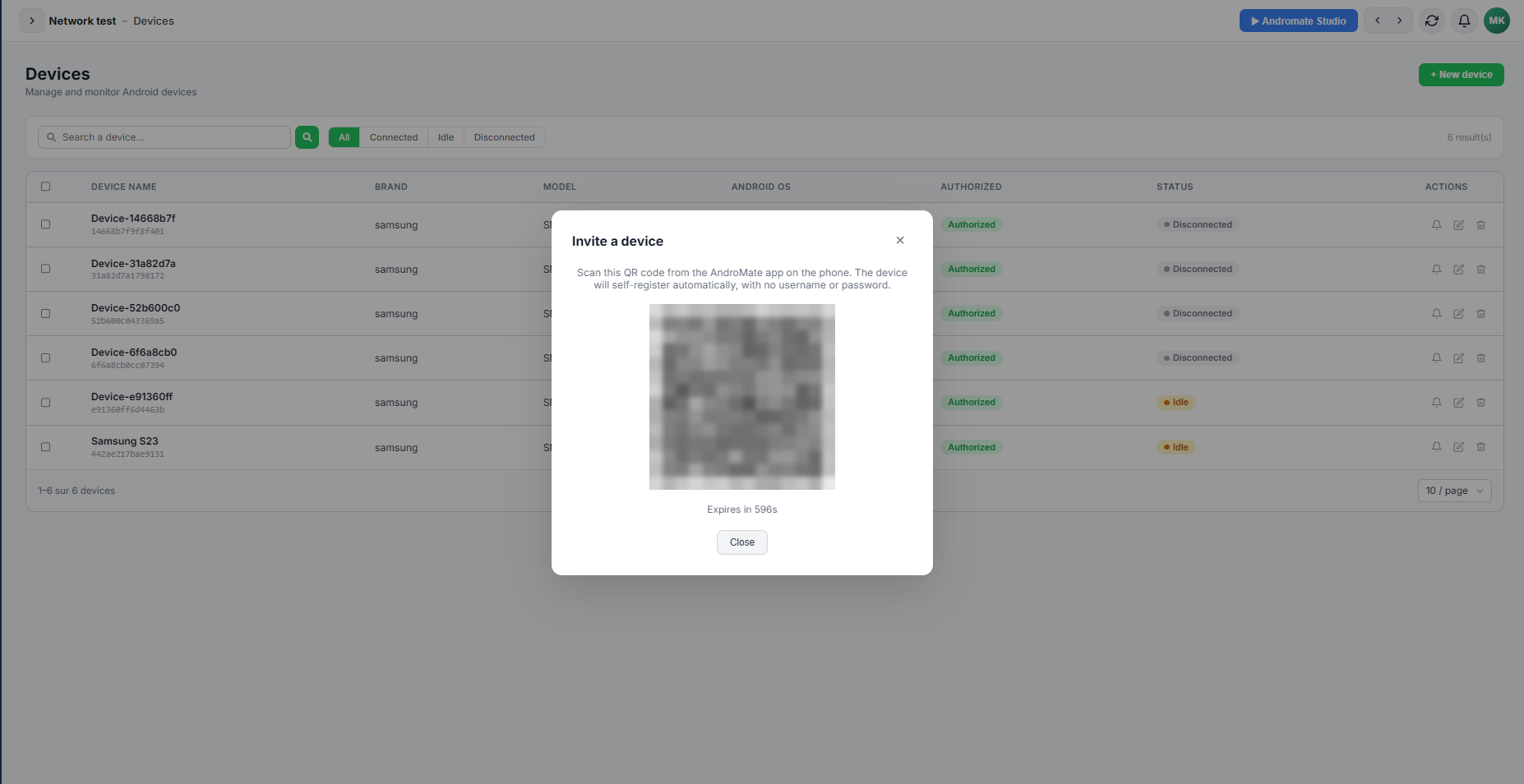Click the + New device button

pyautogui.click(x=1462, y=75)
